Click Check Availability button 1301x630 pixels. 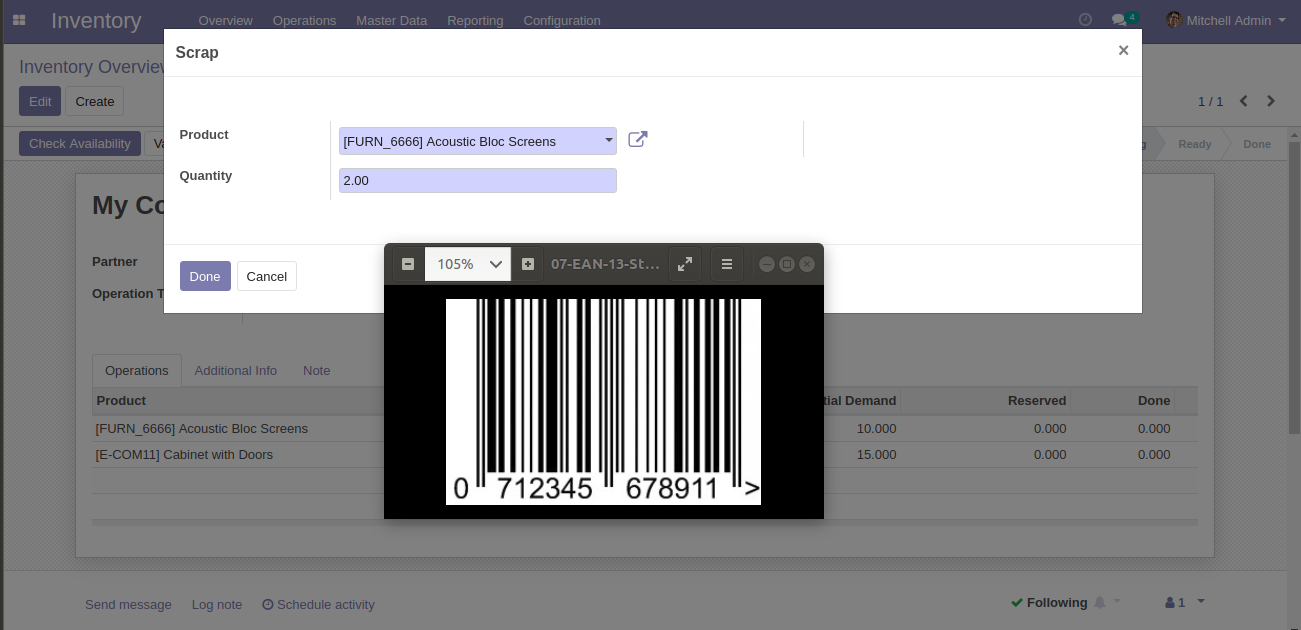[80, 143]
